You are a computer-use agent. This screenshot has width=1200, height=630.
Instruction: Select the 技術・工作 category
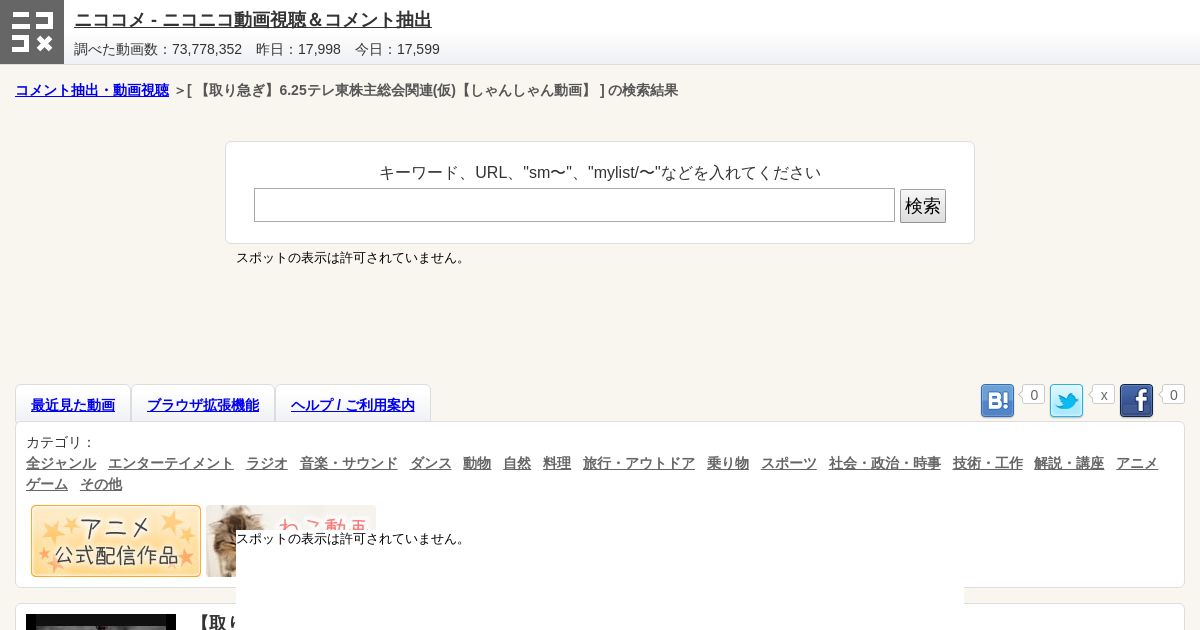[988, 463]
